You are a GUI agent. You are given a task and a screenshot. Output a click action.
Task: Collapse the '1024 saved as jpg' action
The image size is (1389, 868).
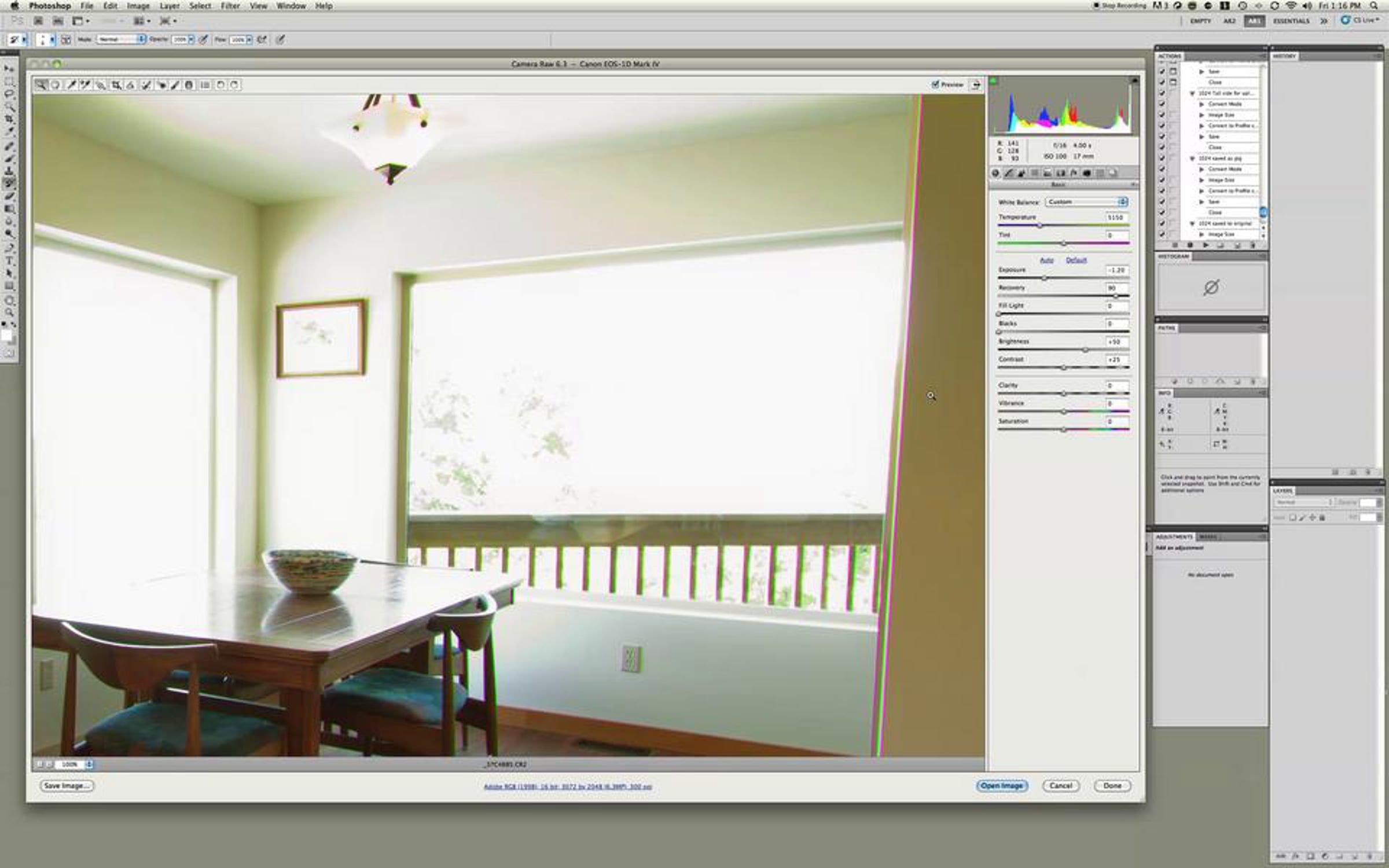pos(1192,158)
